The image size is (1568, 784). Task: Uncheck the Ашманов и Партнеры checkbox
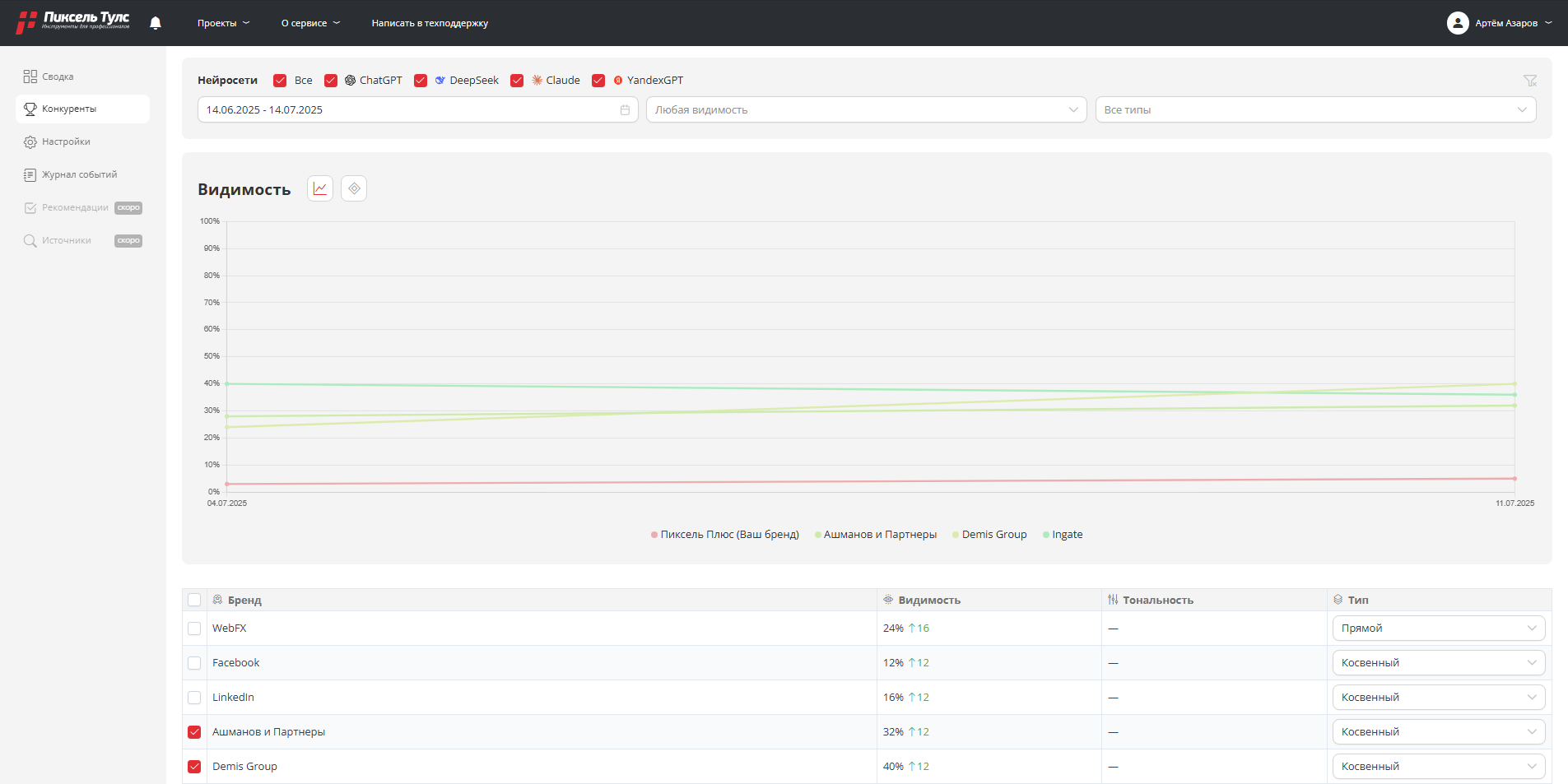tap(194, 732)
